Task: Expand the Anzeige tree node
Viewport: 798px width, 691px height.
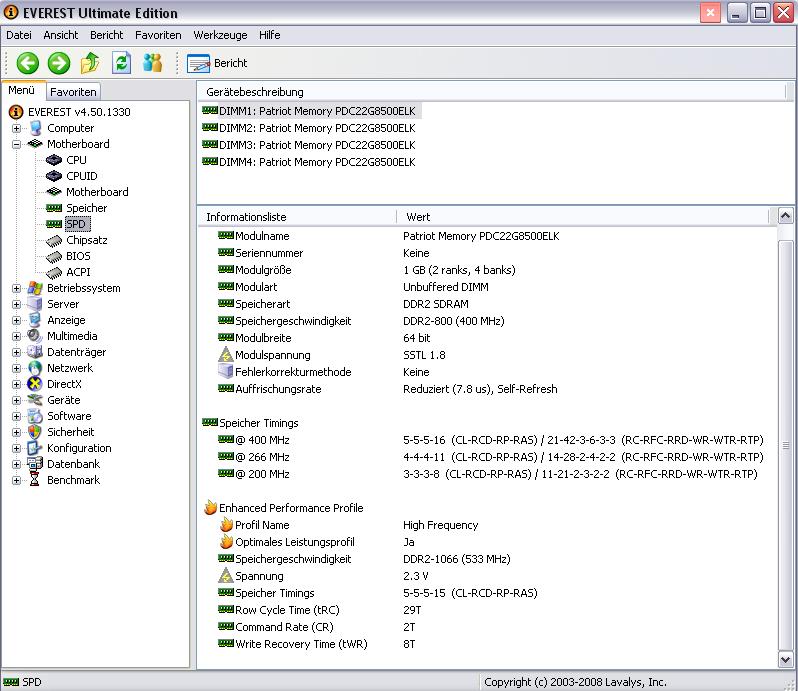Action: point(16,320)
